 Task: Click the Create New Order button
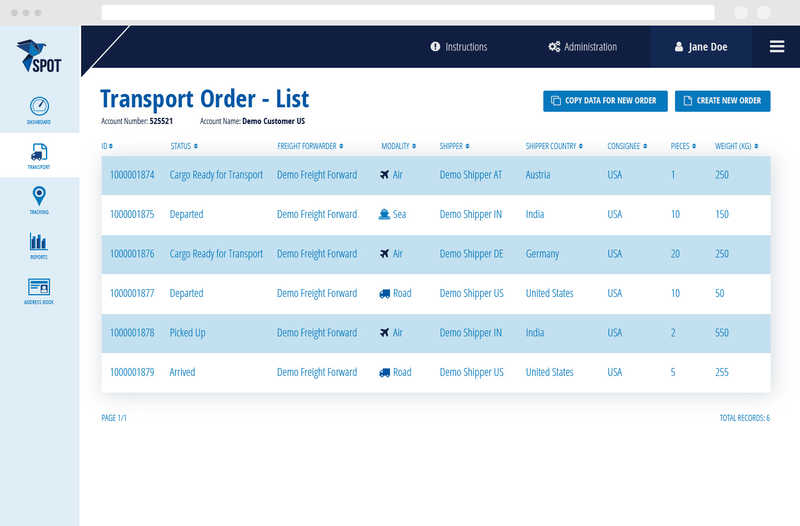coord(722,101)
